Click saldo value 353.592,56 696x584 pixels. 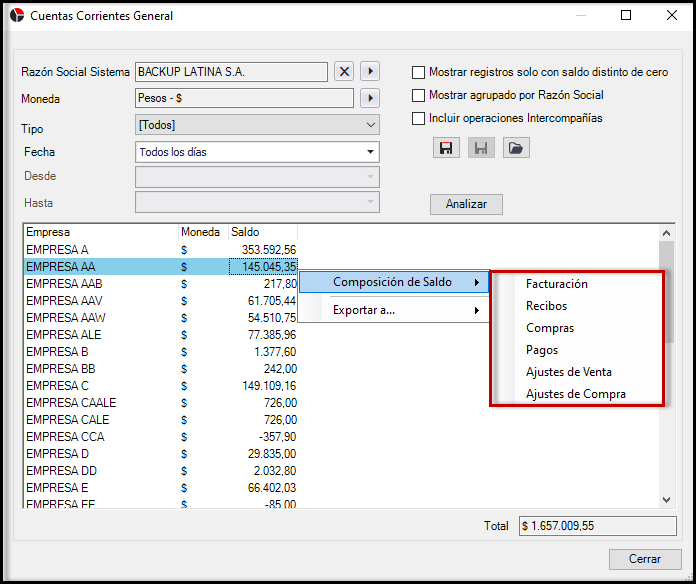coord(269,250)
